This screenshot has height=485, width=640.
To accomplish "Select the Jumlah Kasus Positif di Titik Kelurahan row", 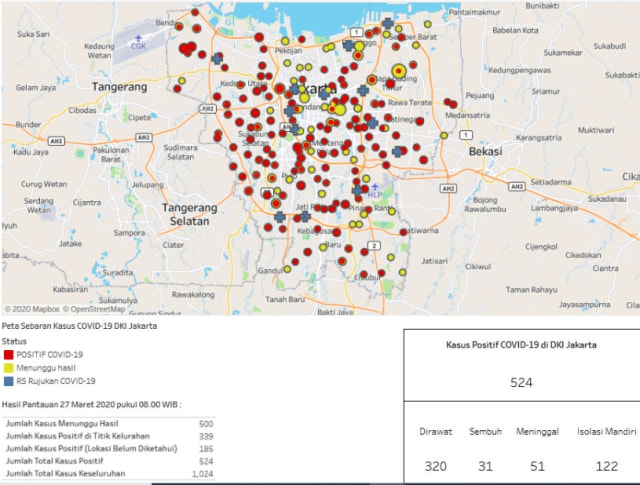I will point(109,436).
